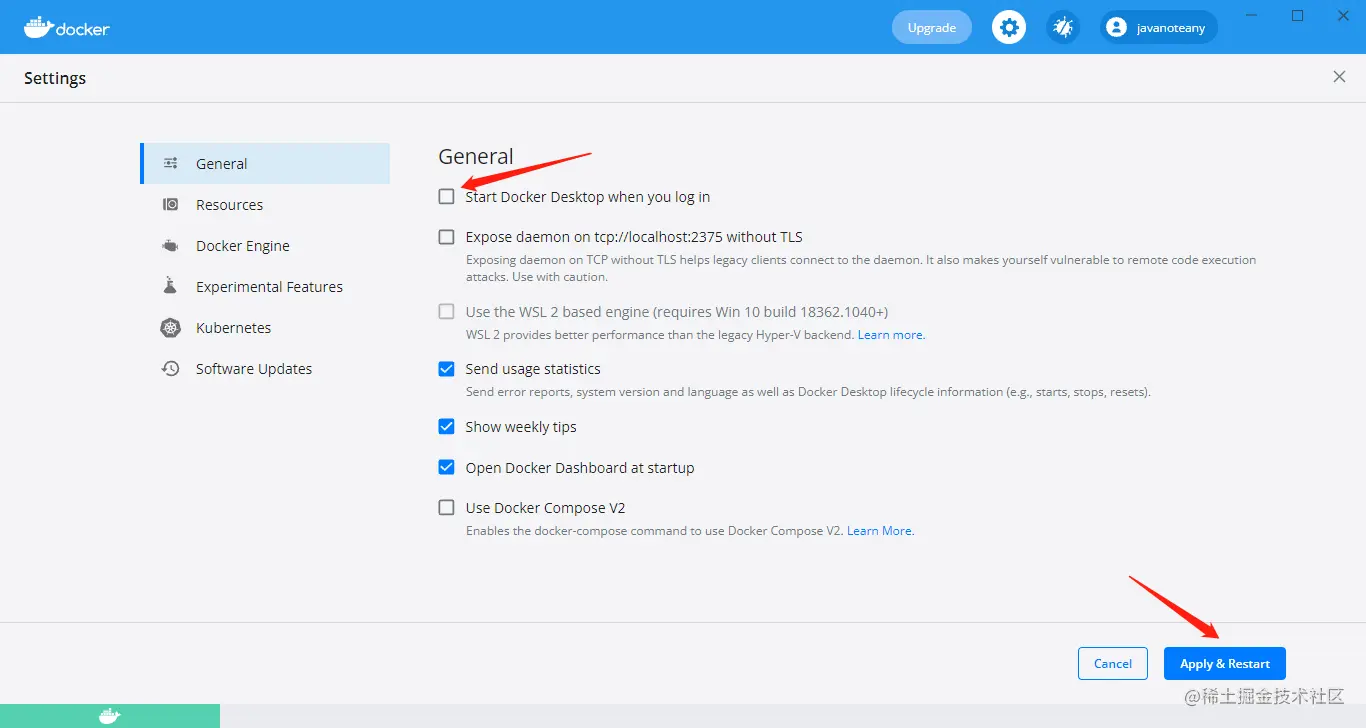1366x728 pixels.
Task: Click the Cancel button
Action: coord(1112,663)
